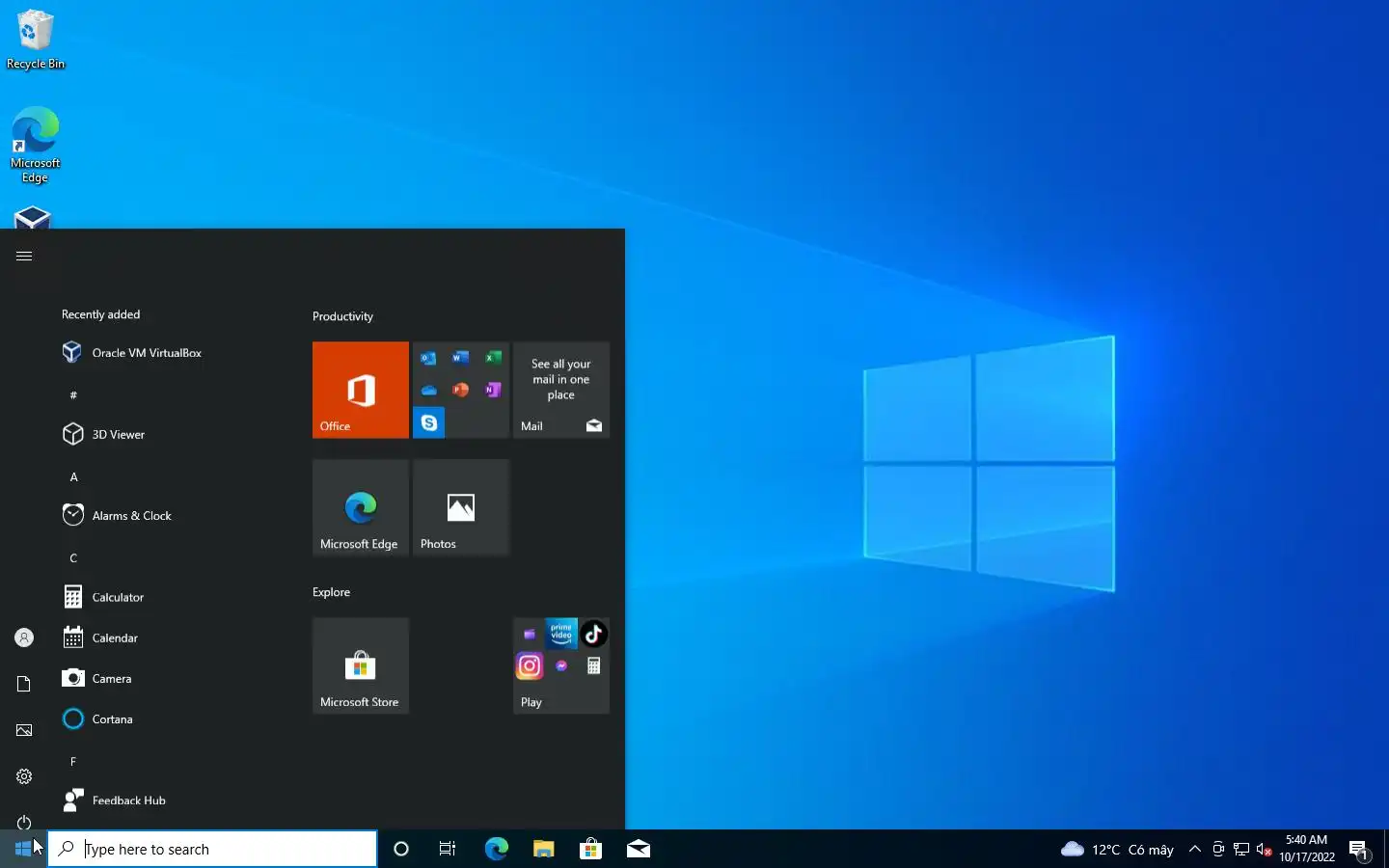Screen dimensions: 1389x868
Task: Open the Play folder tile
Action: coord(561,665)
